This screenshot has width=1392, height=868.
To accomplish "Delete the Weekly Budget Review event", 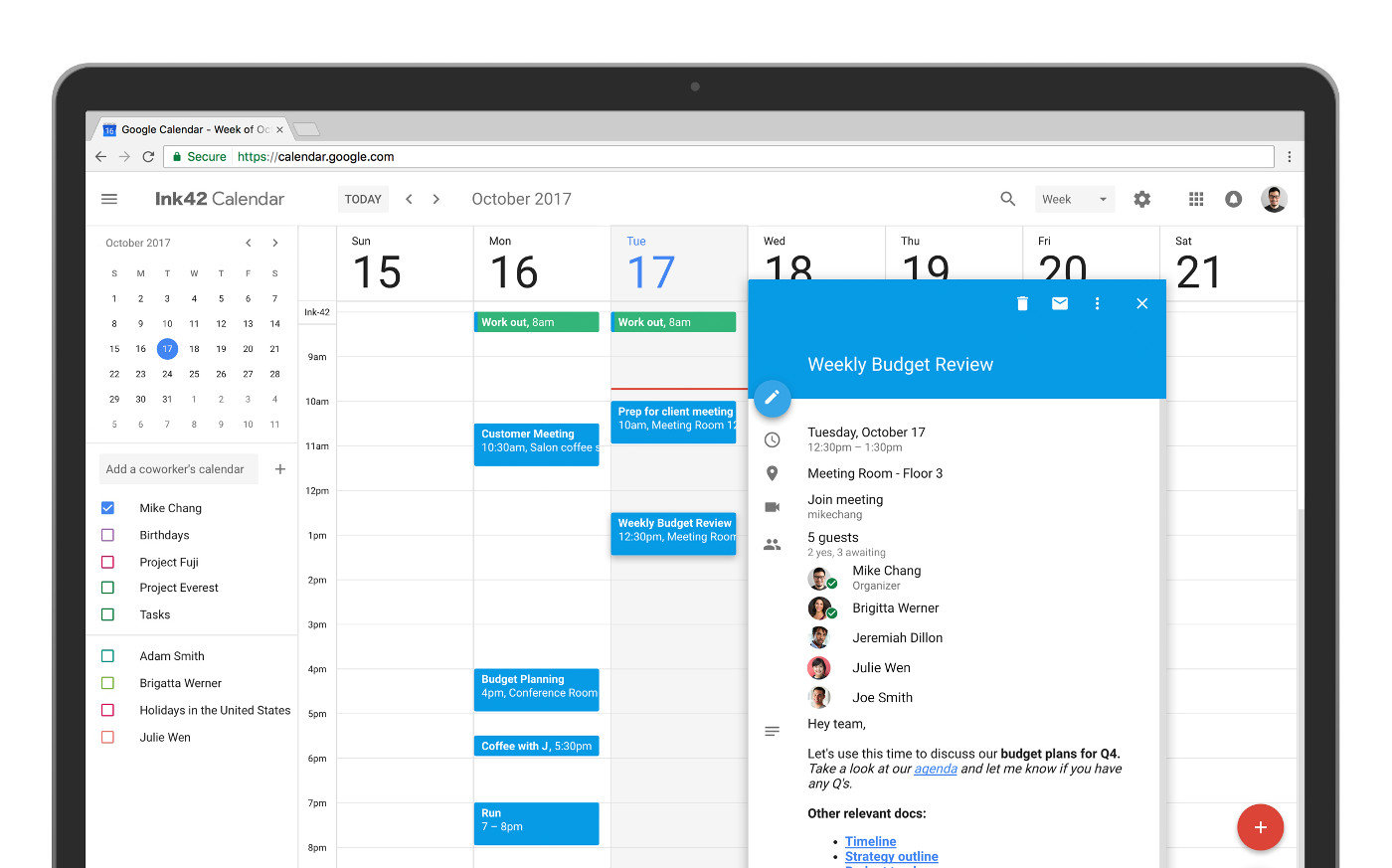I will point(1022,303).
